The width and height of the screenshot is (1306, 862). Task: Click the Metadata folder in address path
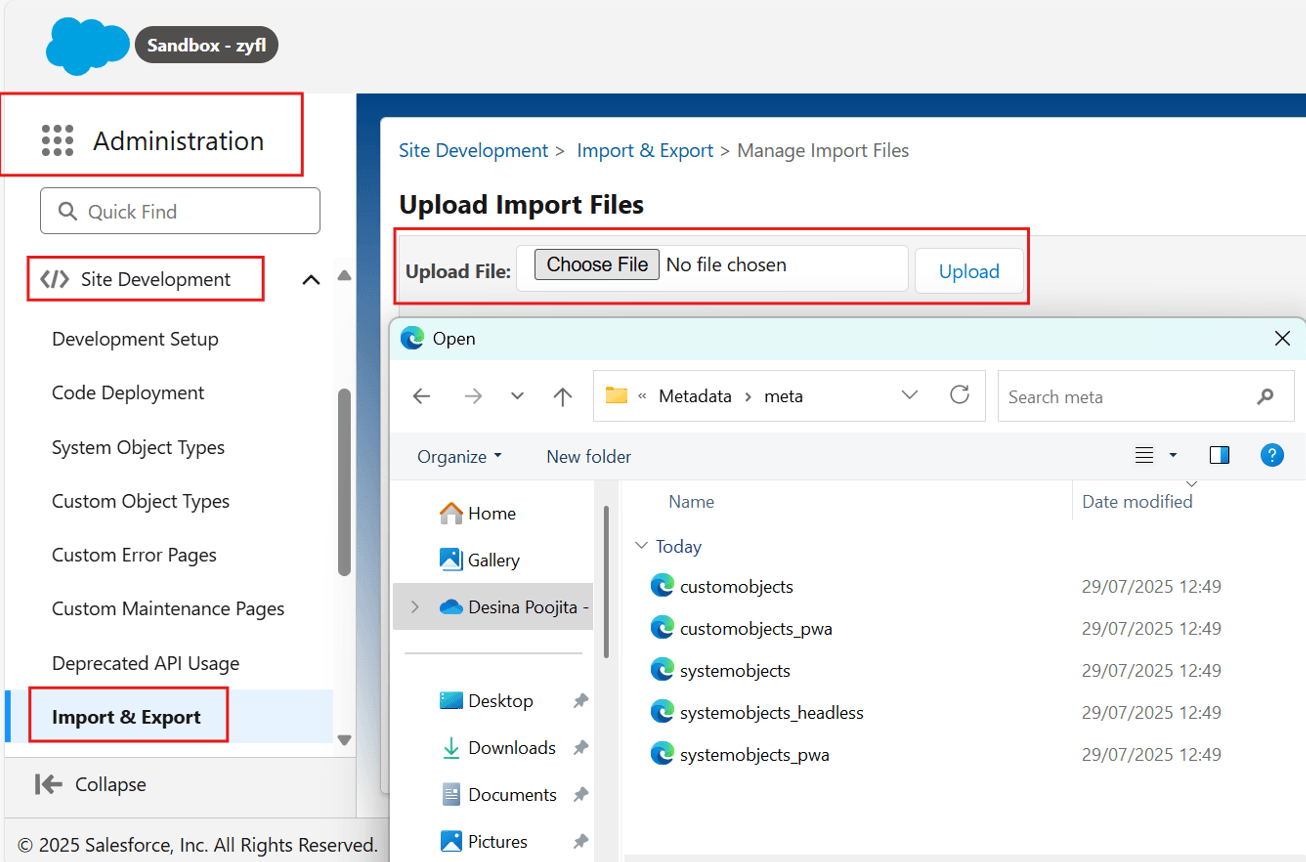click(x=695, y=396)
